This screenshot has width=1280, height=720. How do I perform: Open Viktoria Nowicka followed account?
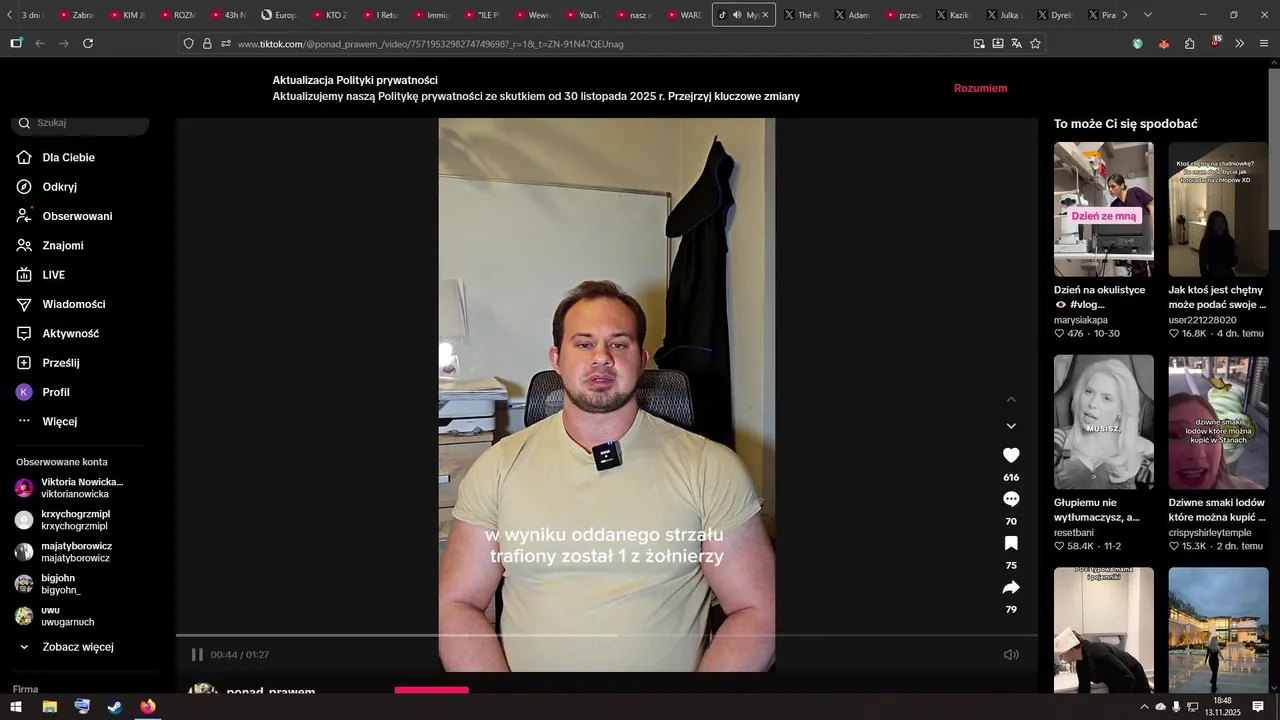click(x=70, y=488)
